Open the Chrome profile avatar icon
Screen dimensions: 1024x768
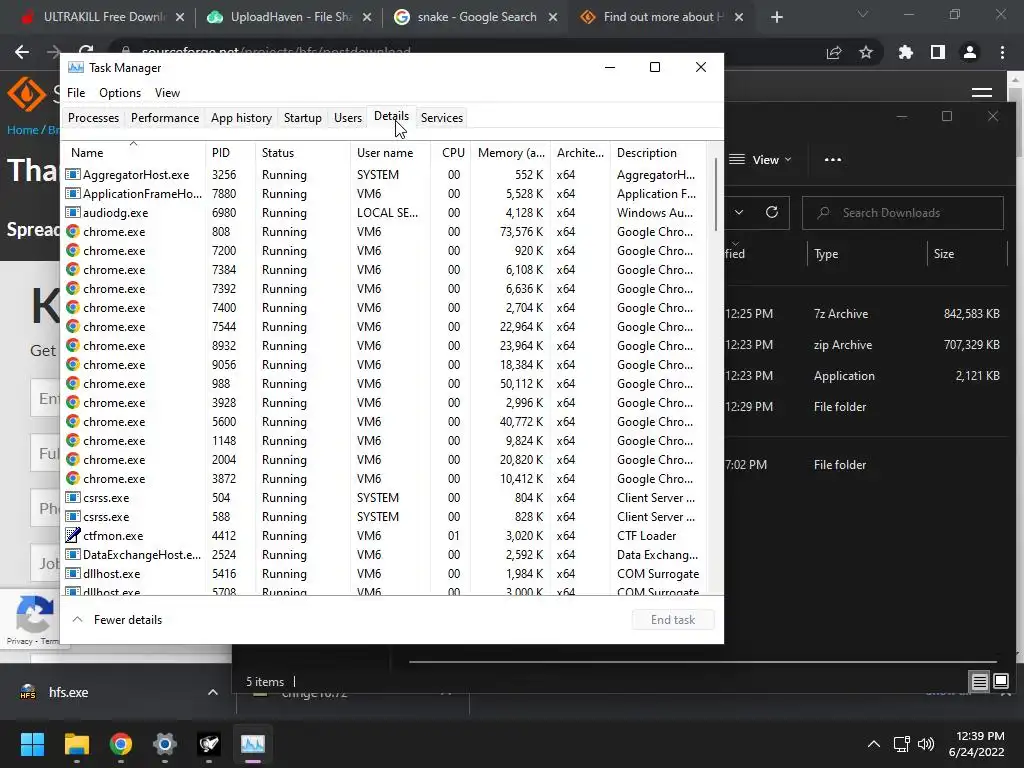pos(970,52)
